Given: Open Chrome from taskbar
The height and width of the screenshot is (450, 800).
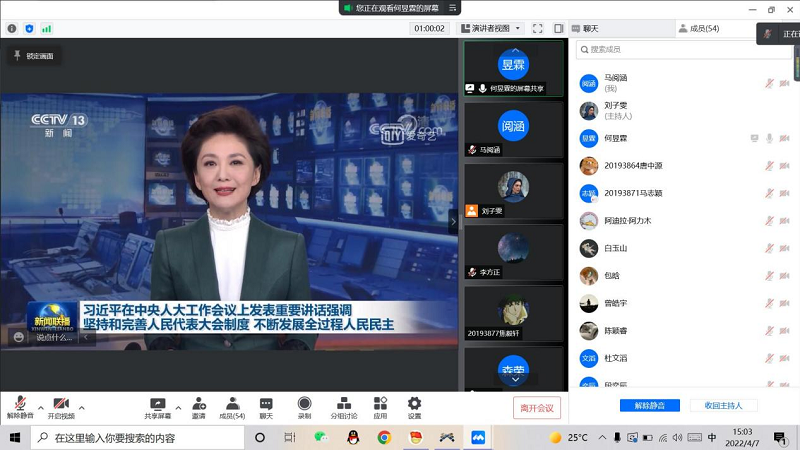Looking at the screenshot, I should point(384,437).
